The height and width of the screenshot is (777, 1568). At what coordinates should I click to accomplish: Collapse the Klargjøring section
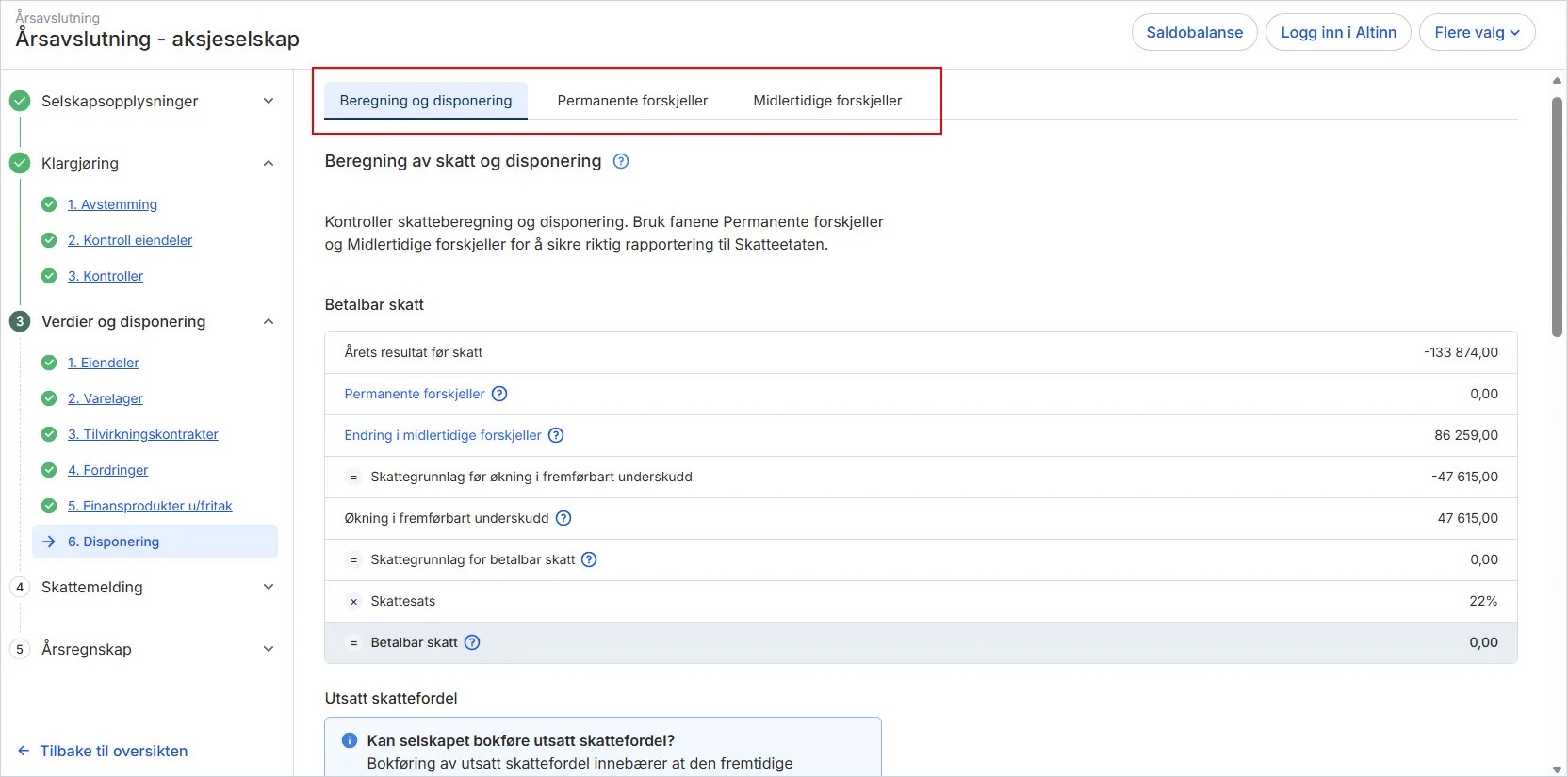coord(269,163)
